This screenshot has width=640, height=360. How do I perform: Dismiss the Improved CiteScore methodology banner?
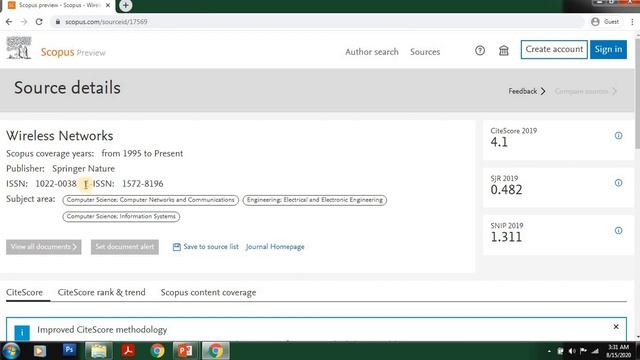pos(616,327)
